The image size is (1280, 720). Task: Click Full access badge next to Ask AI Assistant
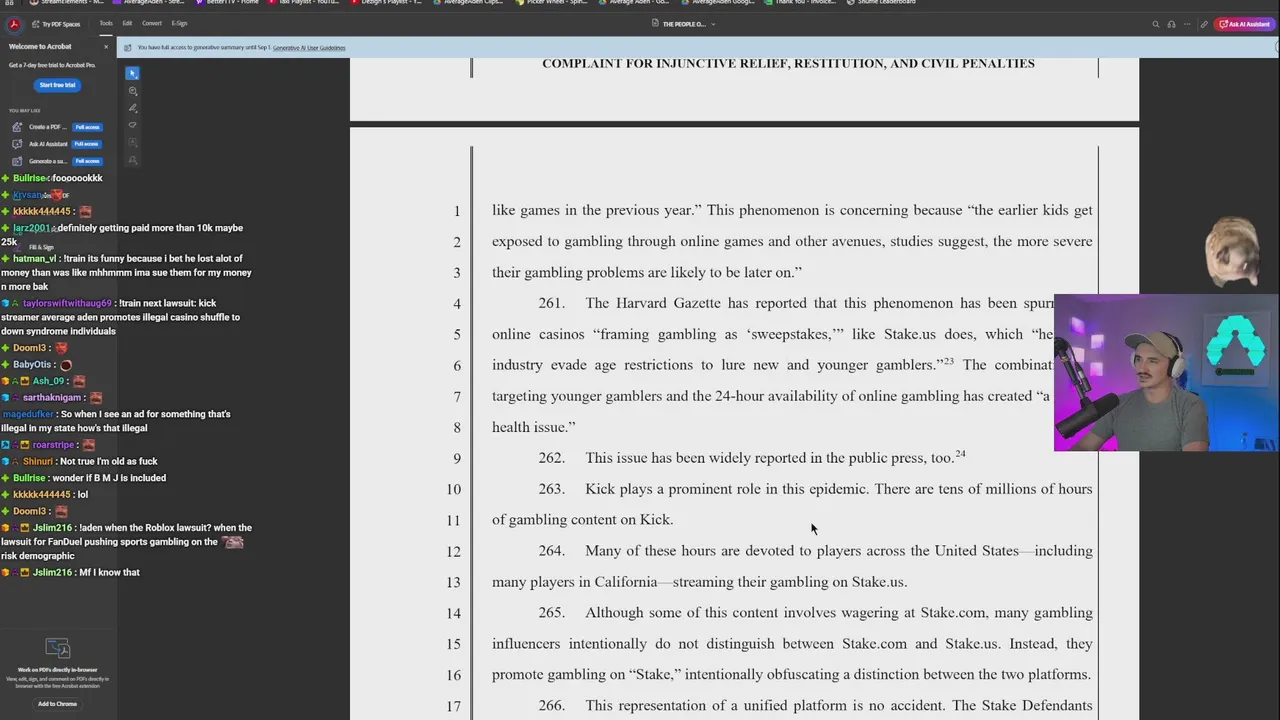pos(87,144)
